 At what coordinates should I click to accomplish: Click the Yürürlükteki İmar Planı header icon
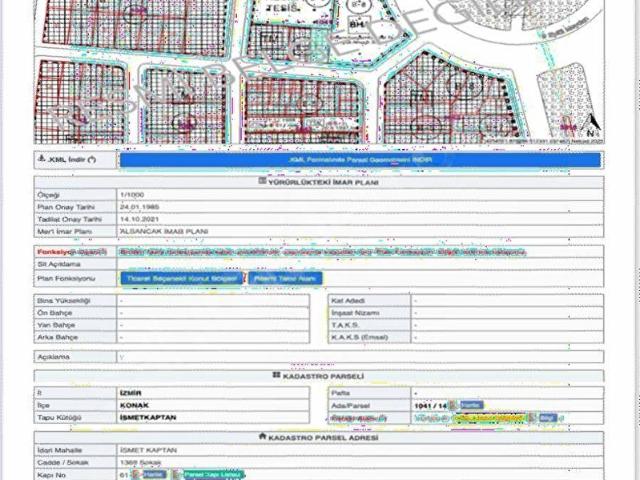point(262,181)
